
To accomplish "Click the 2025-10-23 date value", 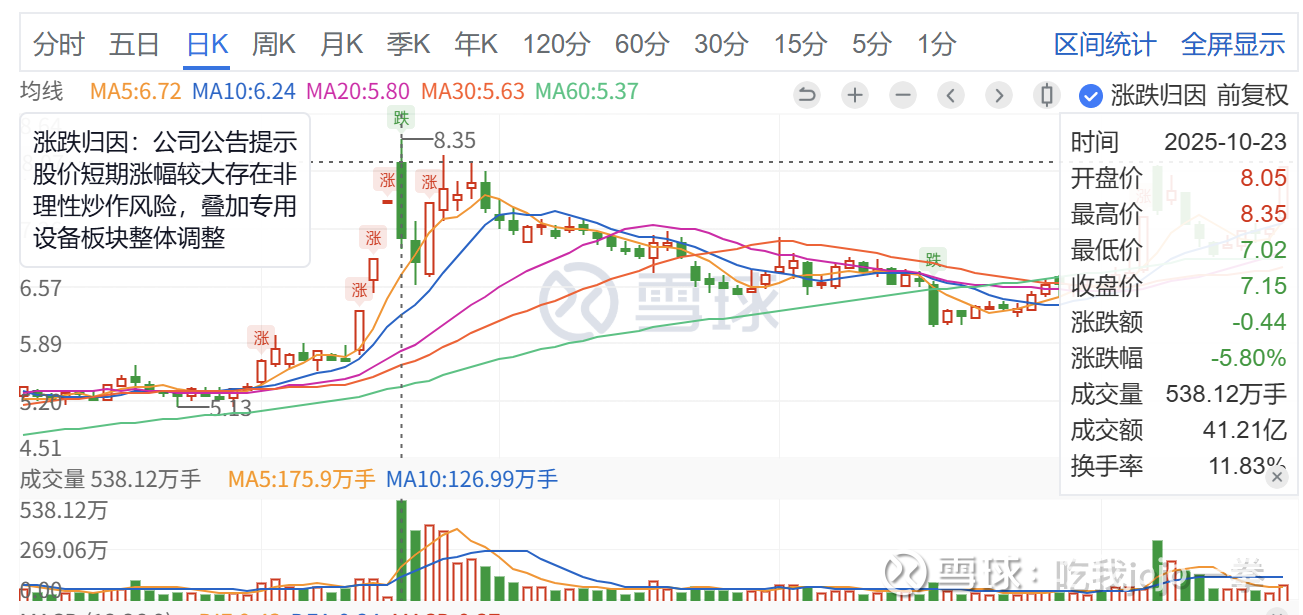I will click(x=1225, y=142).
